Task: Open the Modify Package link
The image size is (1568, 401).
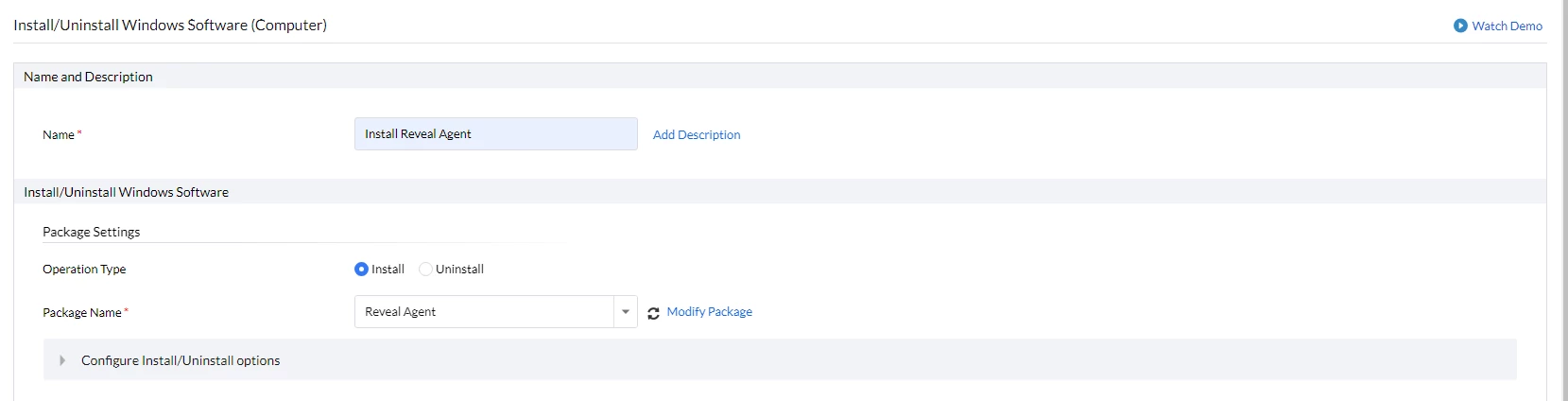Action: click(x=709, y=311)
